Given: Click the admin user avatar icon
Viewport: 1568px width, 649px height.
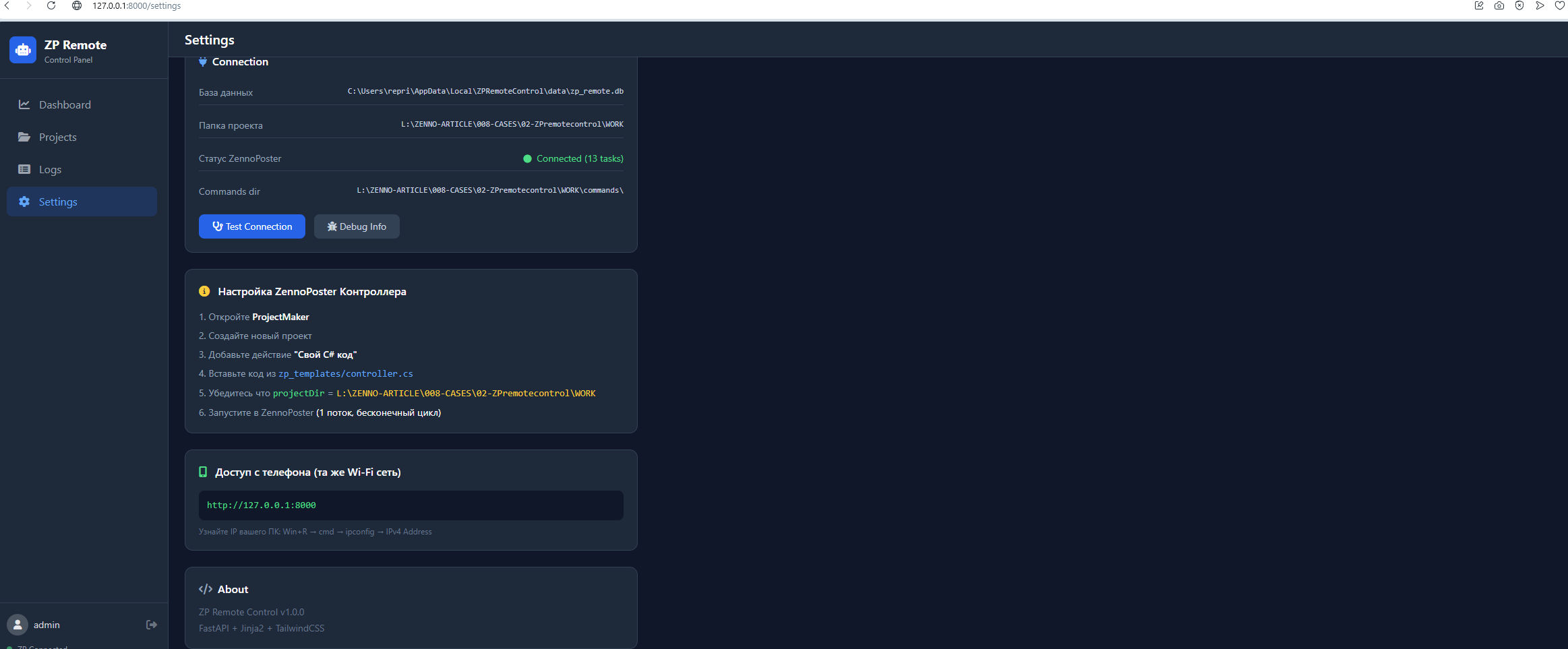Looking at the screenshot, I should [18, 625].
